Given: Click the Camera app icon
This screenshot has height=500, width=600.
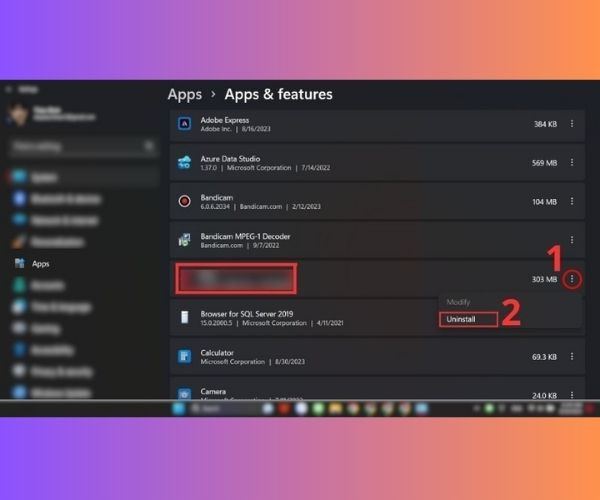Looking at the screenshot, I should (x=184, y=394).
